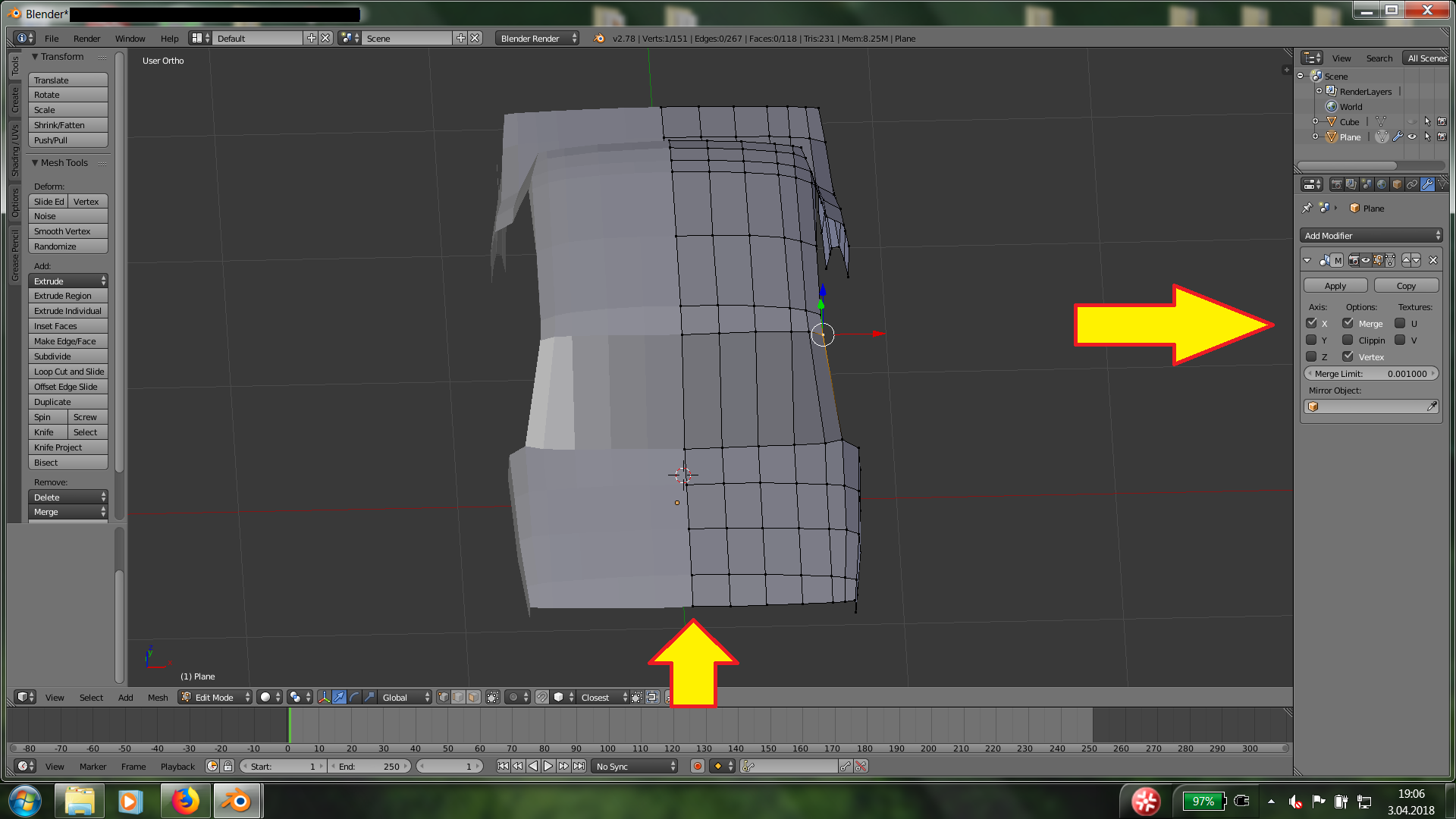This screenshot has height=819, width=1456.
Task: Click the Loop Cut and Slide button
Action: click(68, 372)
